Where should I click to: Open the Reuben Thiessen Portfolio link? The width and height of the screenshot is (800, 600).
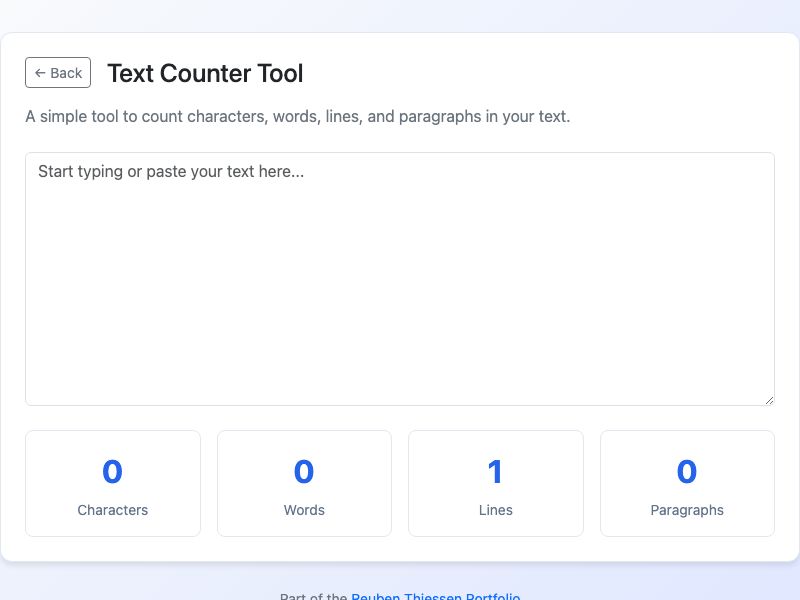tap(435, 596)
